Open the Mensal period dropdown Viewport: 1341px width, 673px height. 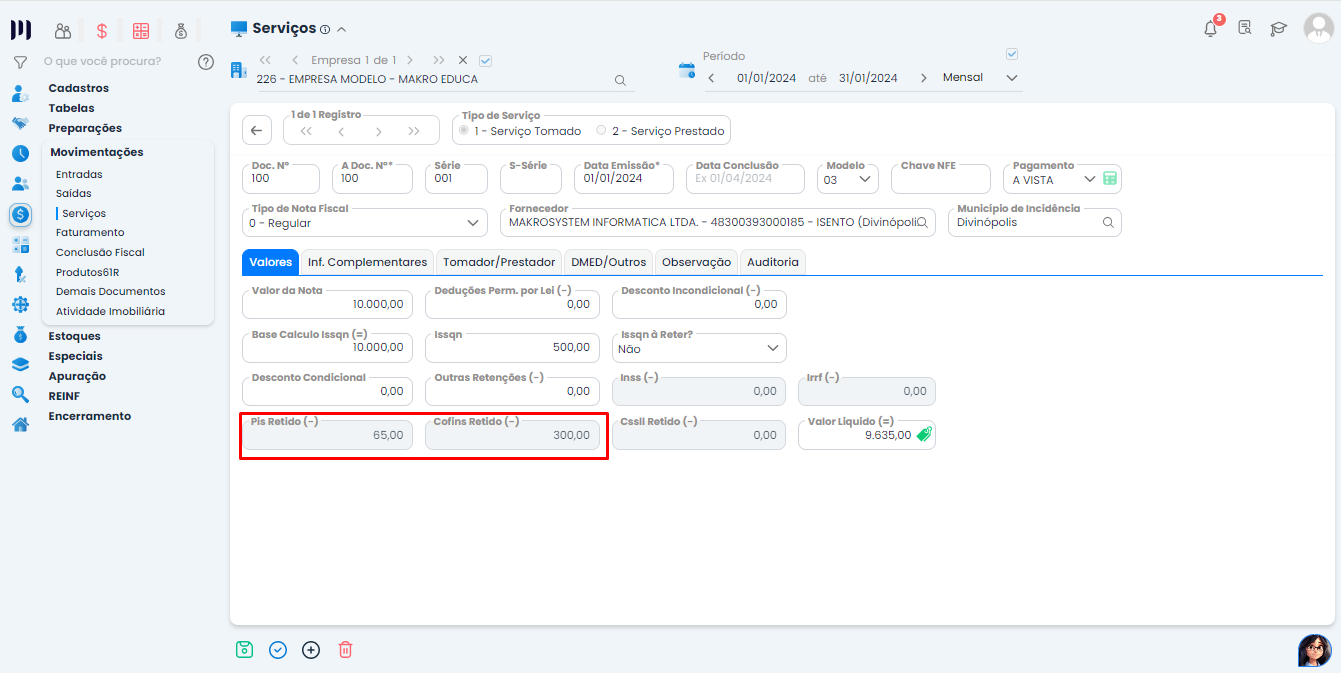tap(1011, 78)
